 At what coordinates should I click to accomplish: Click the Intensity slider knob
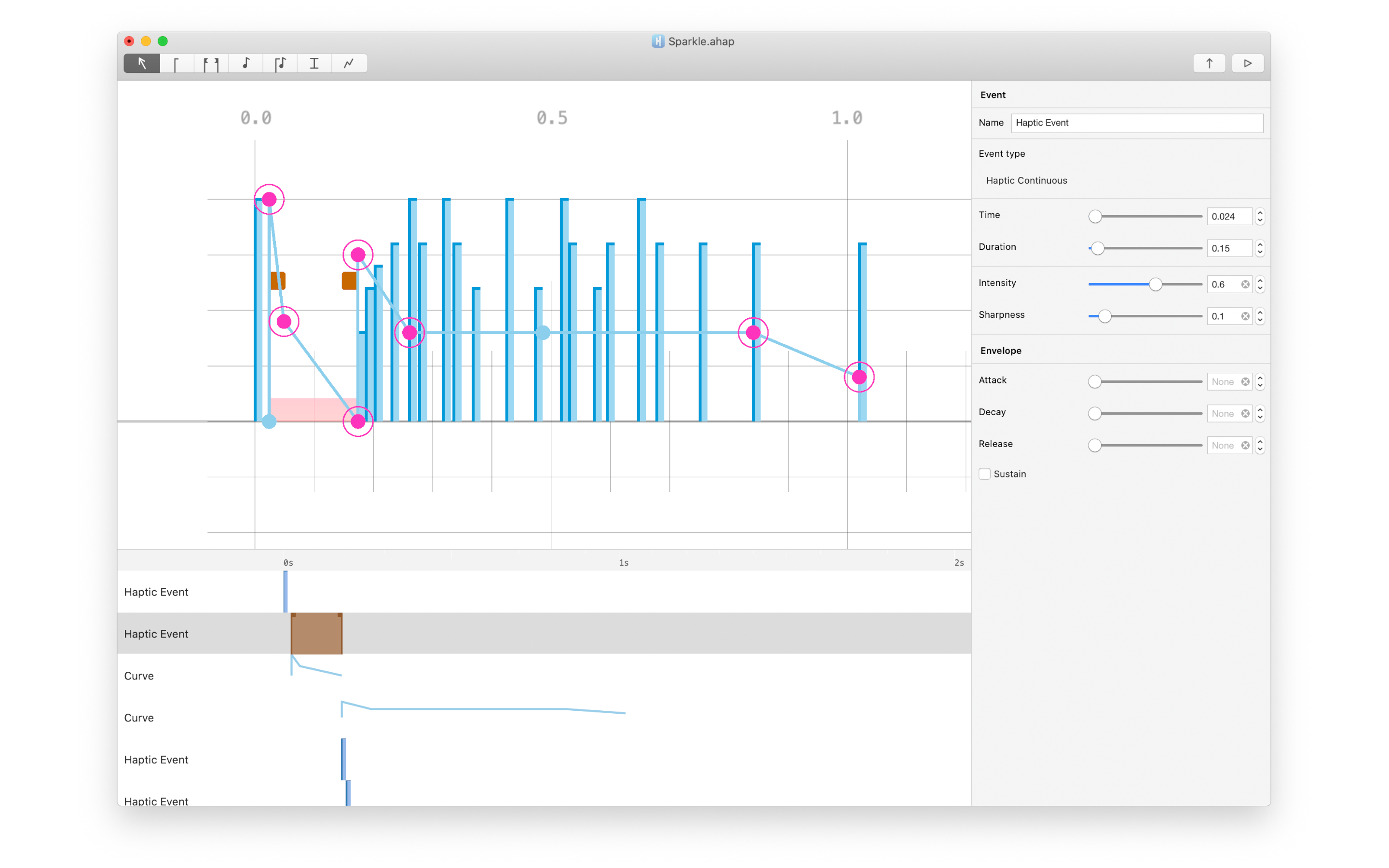point(1156,284)
